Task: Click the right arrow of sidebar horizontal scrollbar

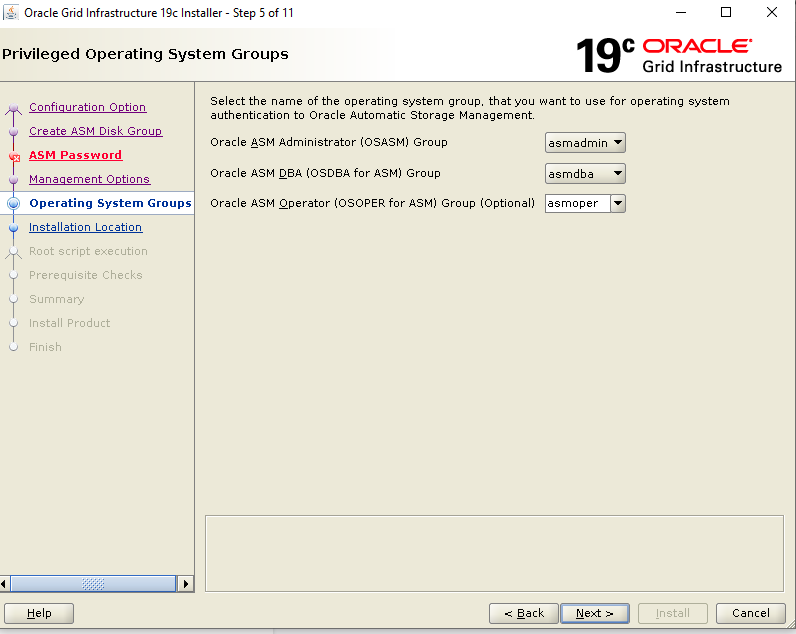Action: [x=186, y=584]
